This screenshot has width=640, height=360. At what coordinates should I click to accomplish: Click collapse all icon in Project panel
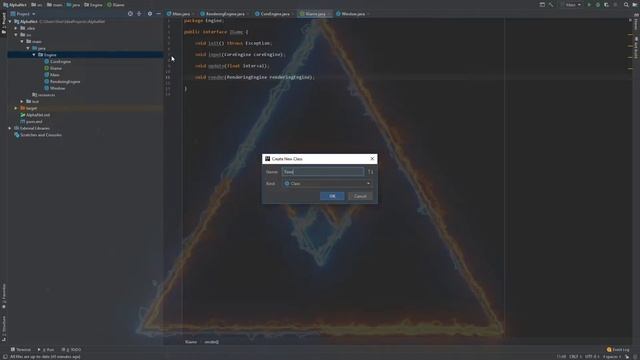tap(139, 14)
